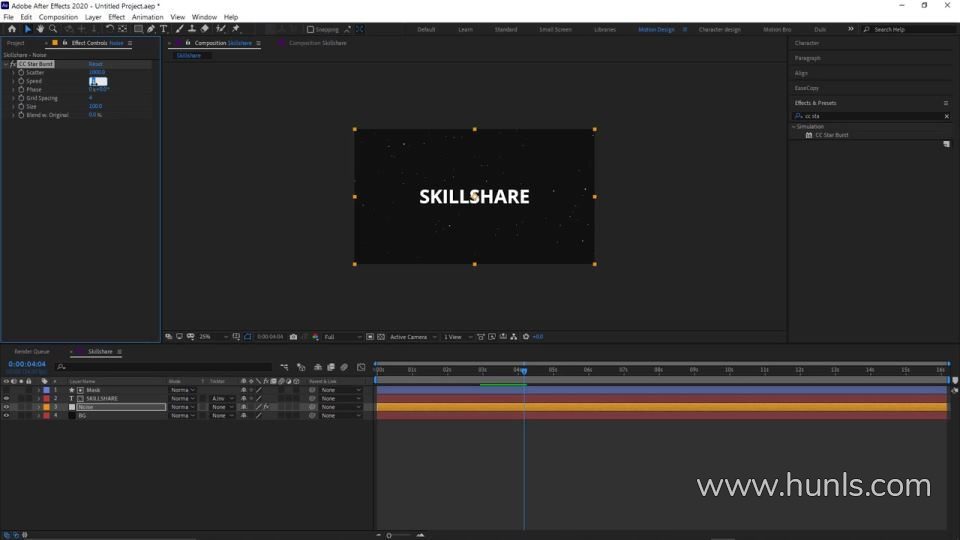
Task: Click the Graph Editor icon in timeline
Action: click(x=361, y=367)
